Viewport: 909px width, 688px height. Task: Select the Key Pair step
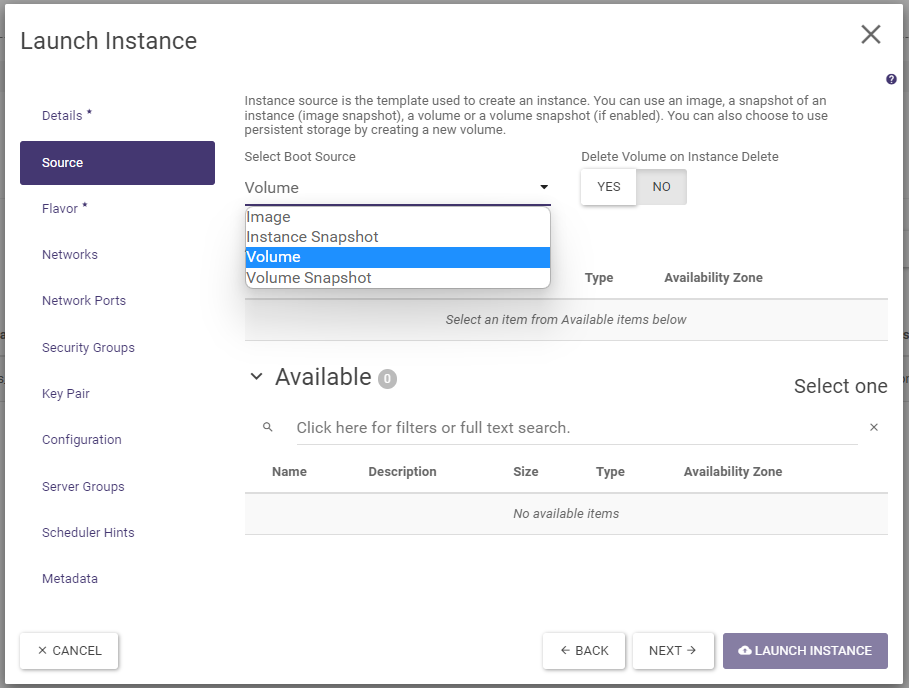(x=66, y=394)
